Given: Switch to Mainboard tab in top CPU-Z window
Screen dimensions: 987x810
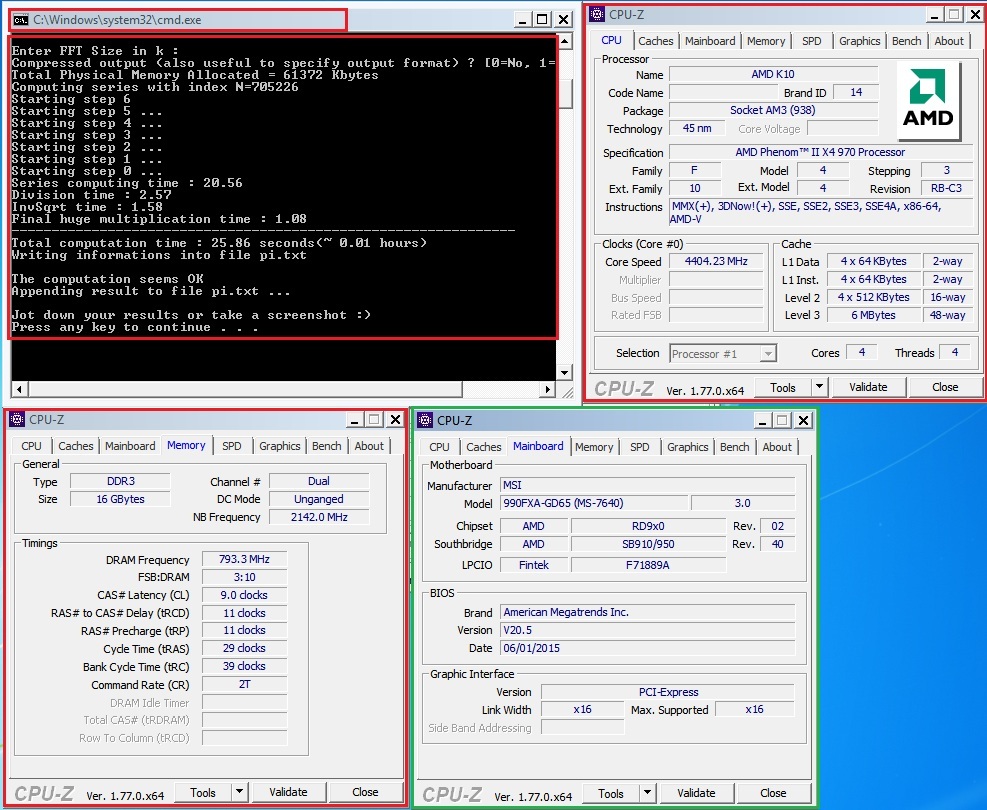Looking at the screenshot, I should [709, 41].
